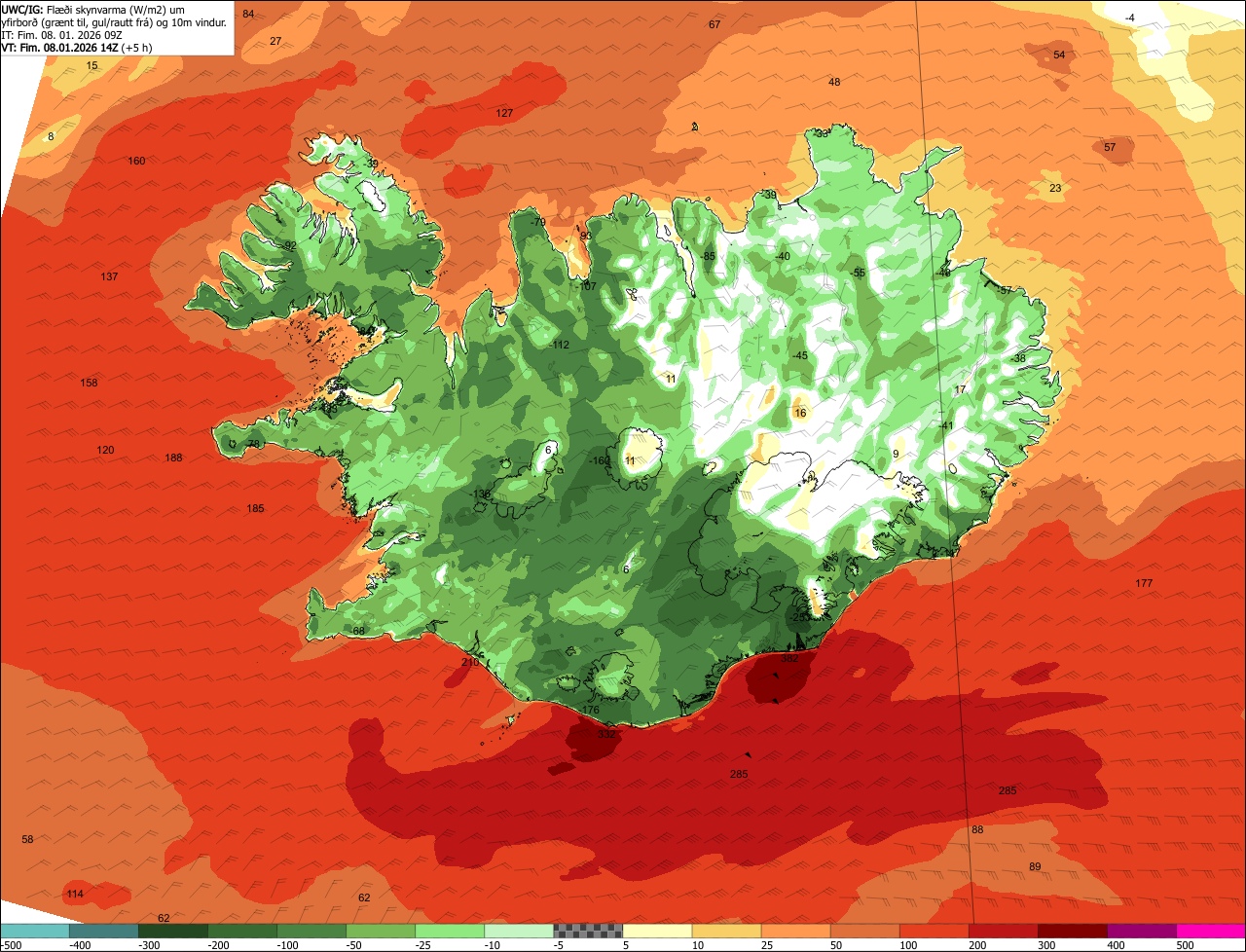Screen dimensions: 1246x952
Task: Select the value -45 in the eastern highlands
Action: pos(799,355)
